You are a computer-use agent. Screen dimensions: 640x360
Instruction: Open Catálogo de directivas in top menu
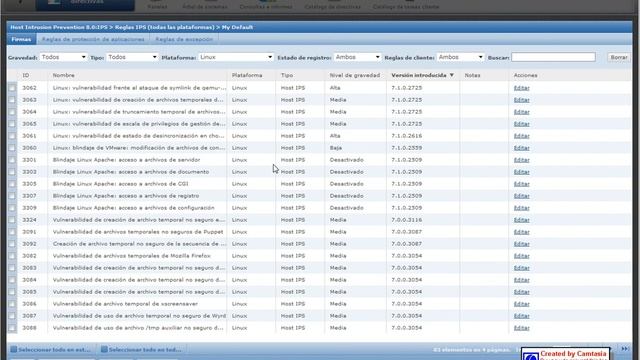pos(332,6)
